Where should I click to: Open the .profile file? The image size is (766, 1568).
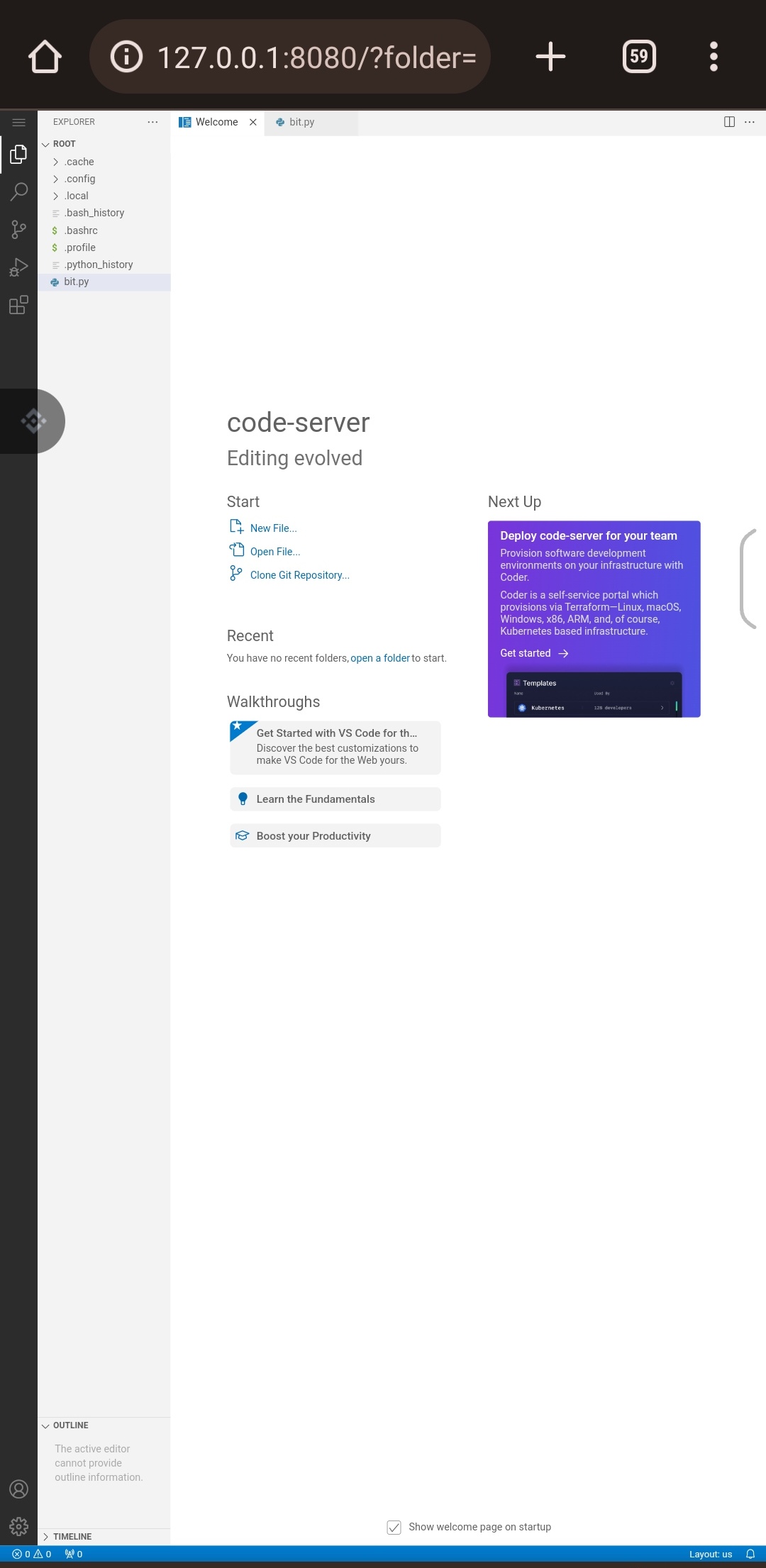point(104,248)
